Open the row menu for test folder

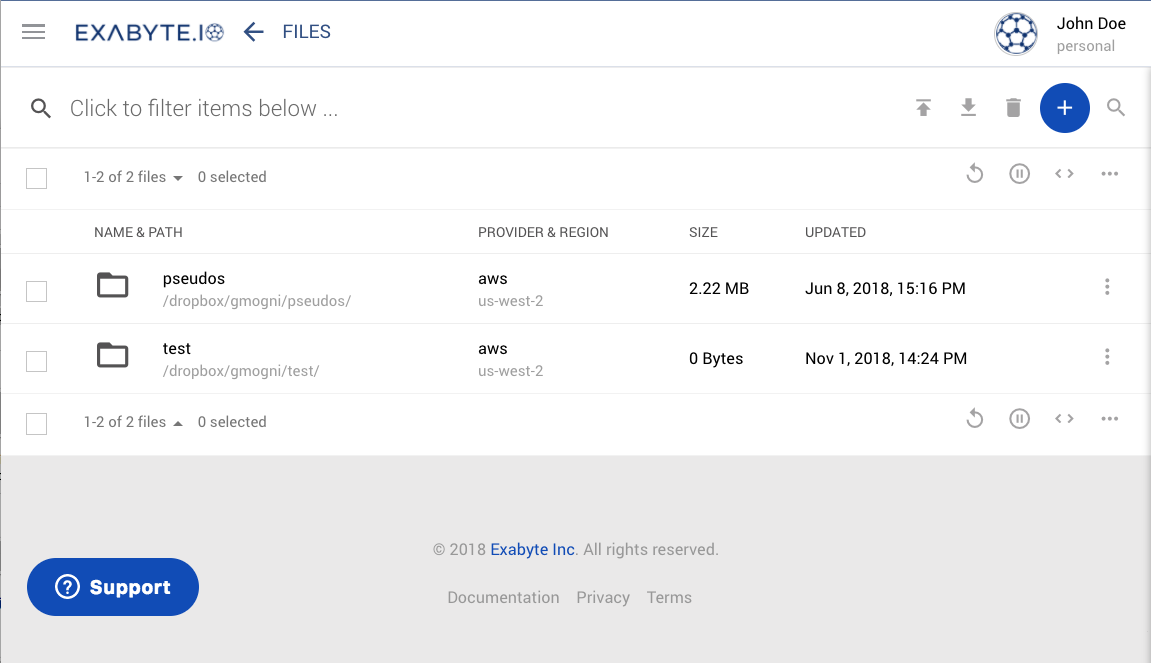[x=1107, y=357]
